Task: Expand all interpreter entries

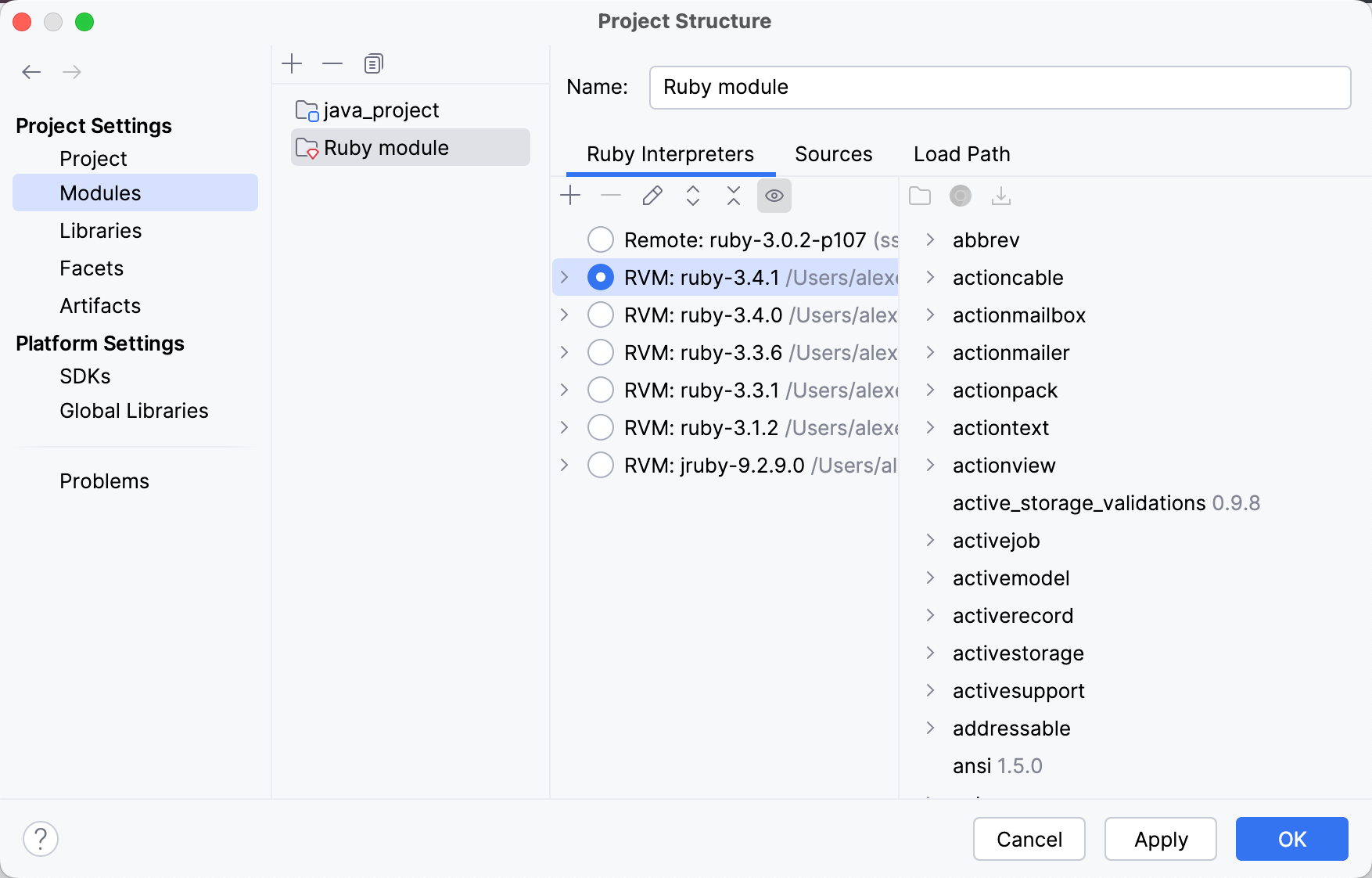Action: coord(692,196)
